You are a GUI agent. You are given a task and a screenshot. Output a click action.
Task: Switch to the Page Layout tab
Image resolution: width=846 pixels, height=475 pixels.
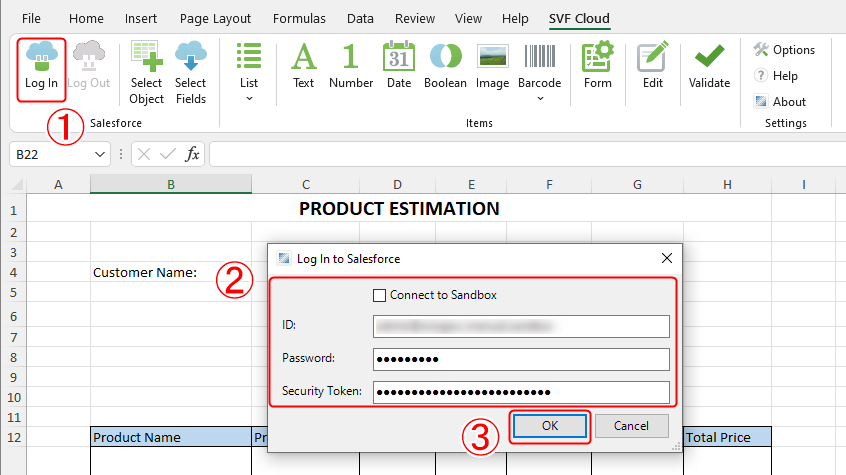(215, 18)
